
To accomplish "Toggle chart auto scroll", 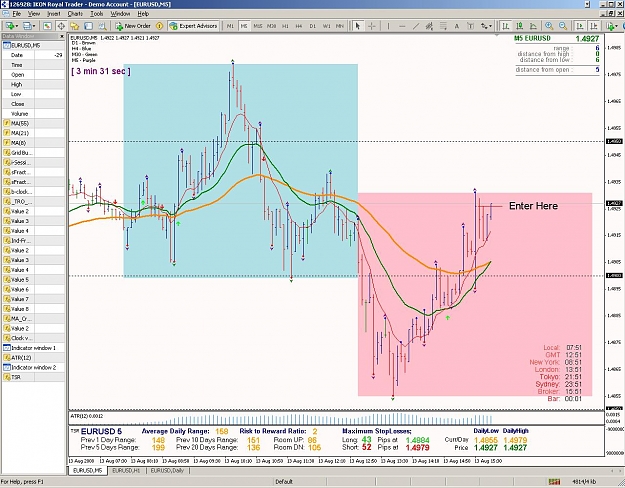I will pyautogui.click(x=580, y=26).
